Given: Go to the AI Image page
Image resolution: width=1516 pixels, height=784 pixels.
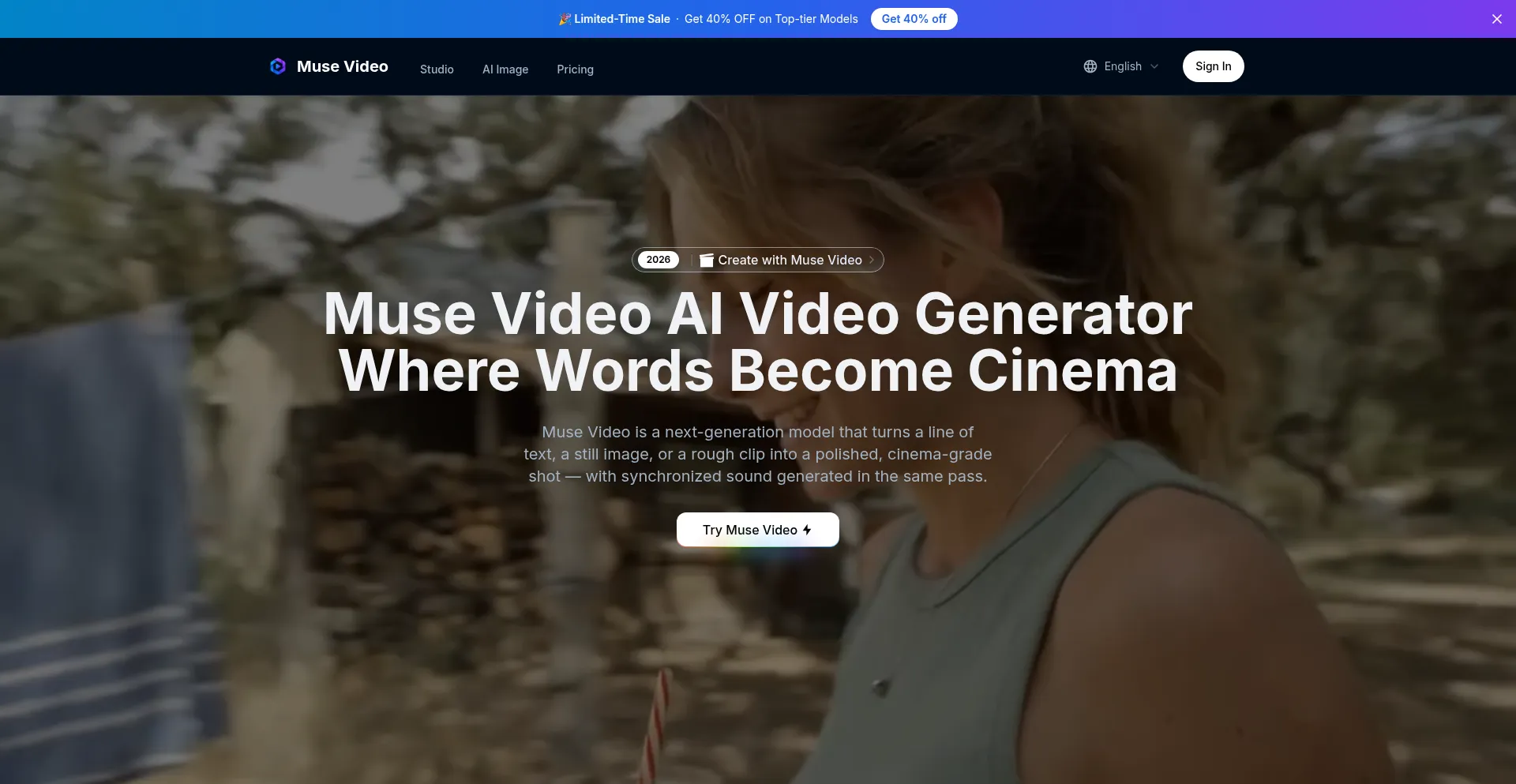Looking at the screenshot, I should (x=505, y=69).
